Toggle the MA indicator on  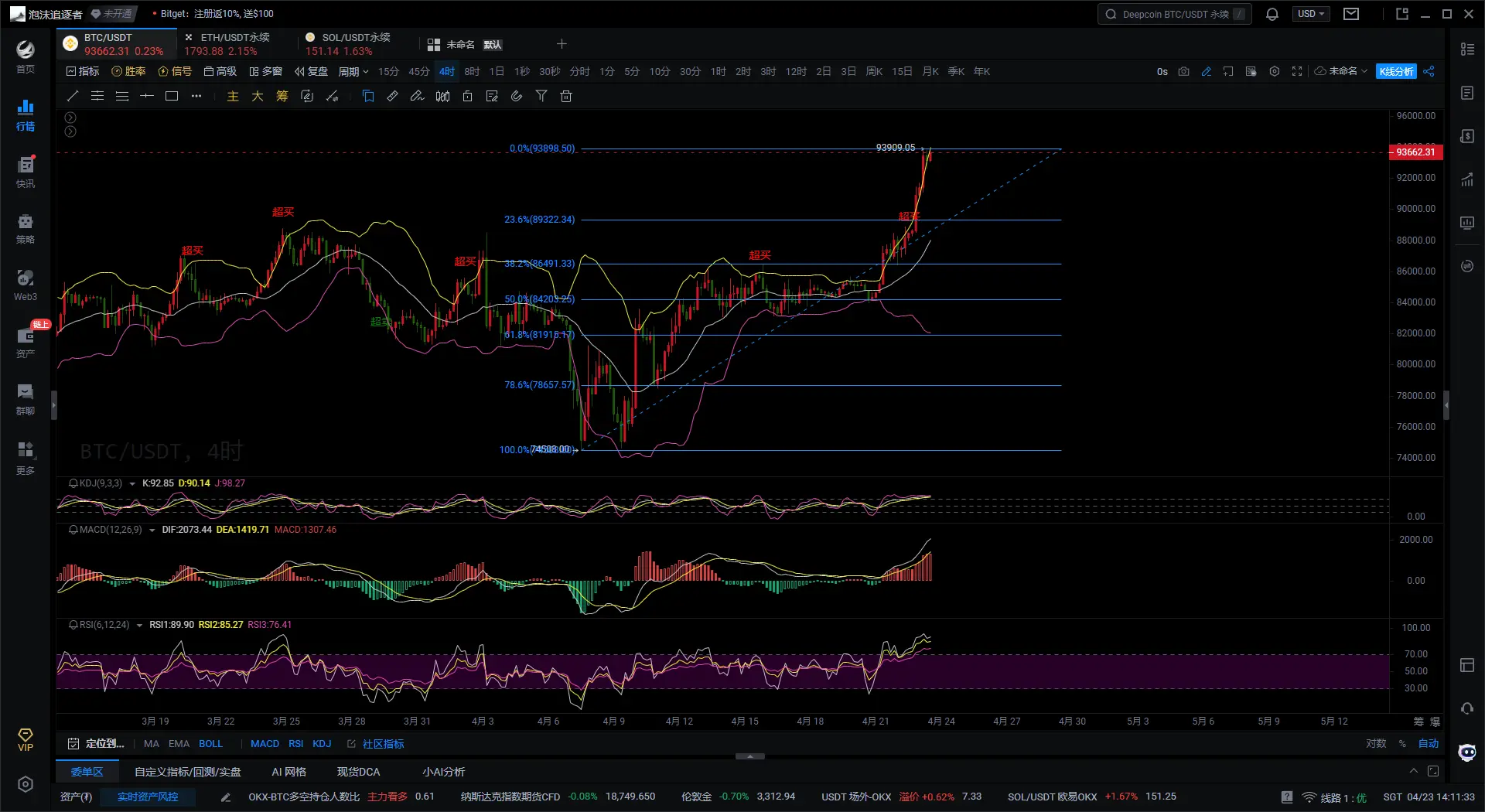pyautogui.click(x=151, y=744)
